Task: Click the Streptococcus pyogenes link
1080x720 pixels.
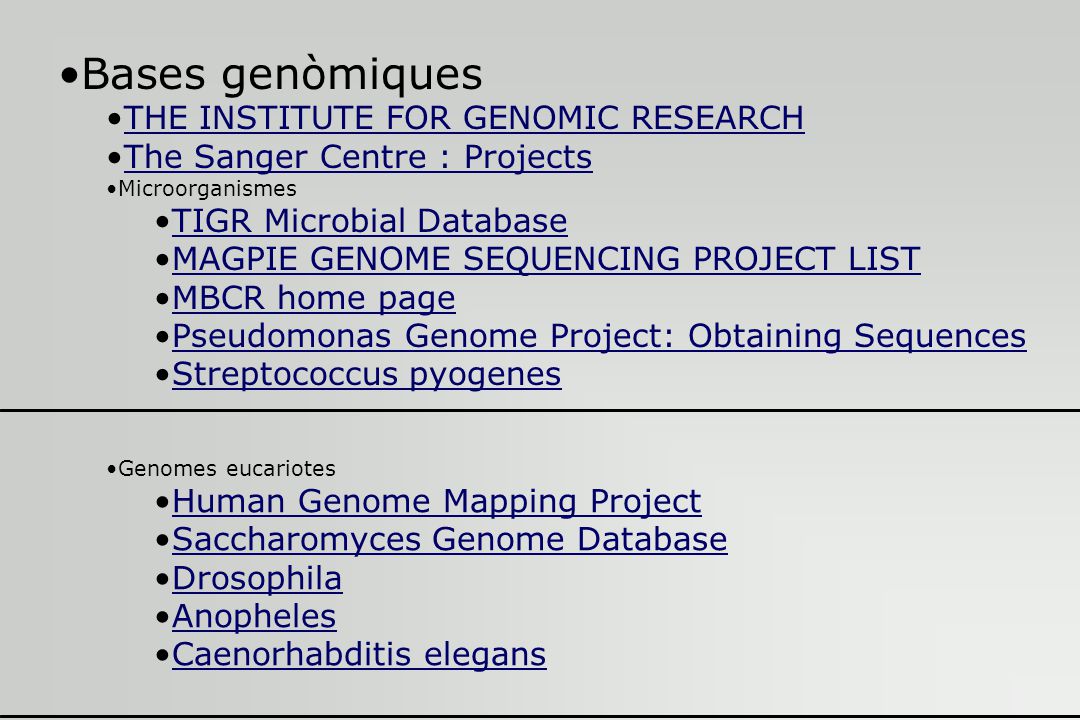Action: click(x=366, y=375)
